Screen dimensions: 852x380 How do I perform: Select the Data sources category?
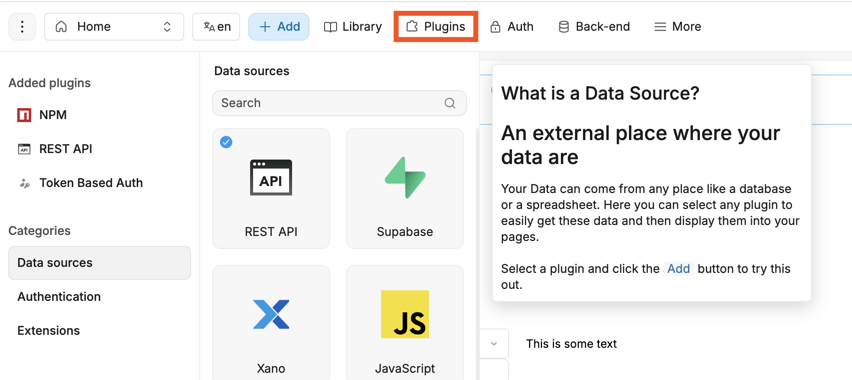(100, 263)
